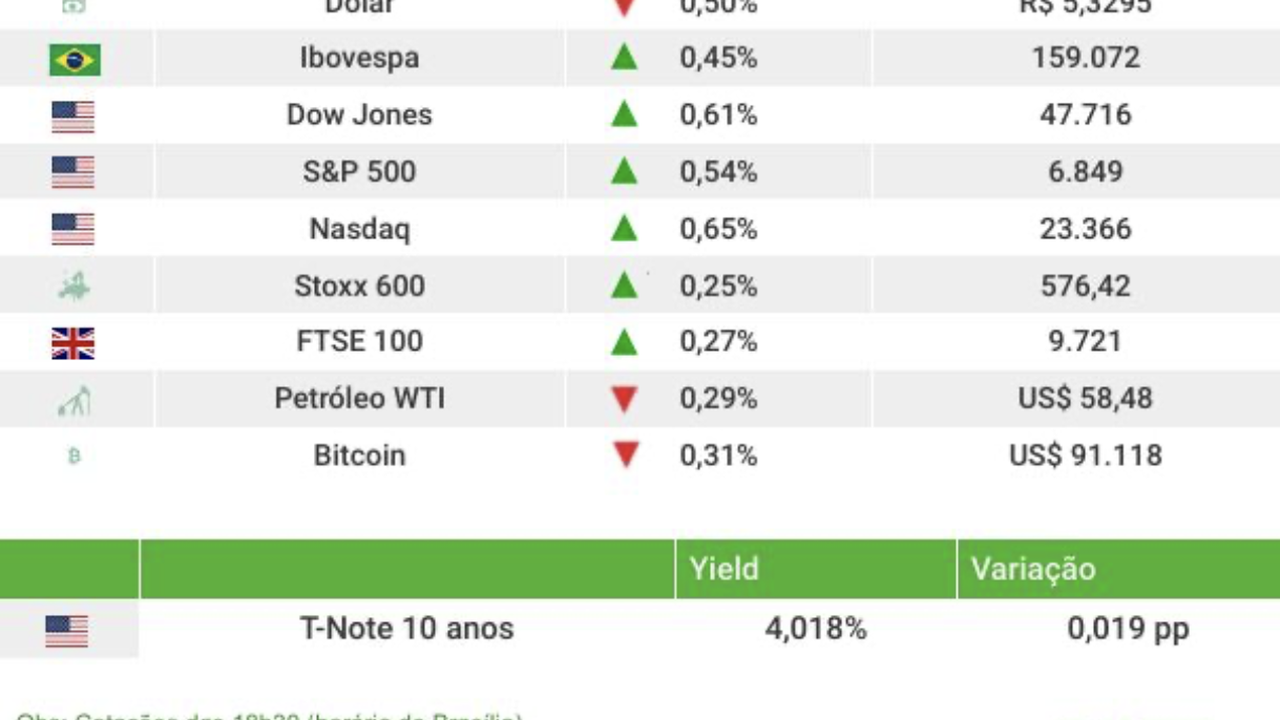Click the green up arrow beside Nasdaq 0,65%
1280x720 pixels.
(624, 229)
